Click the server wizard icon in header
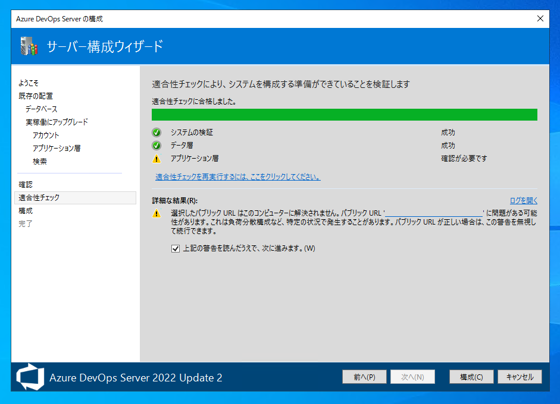This screenshot has height=404, width=560. point(29,46)
